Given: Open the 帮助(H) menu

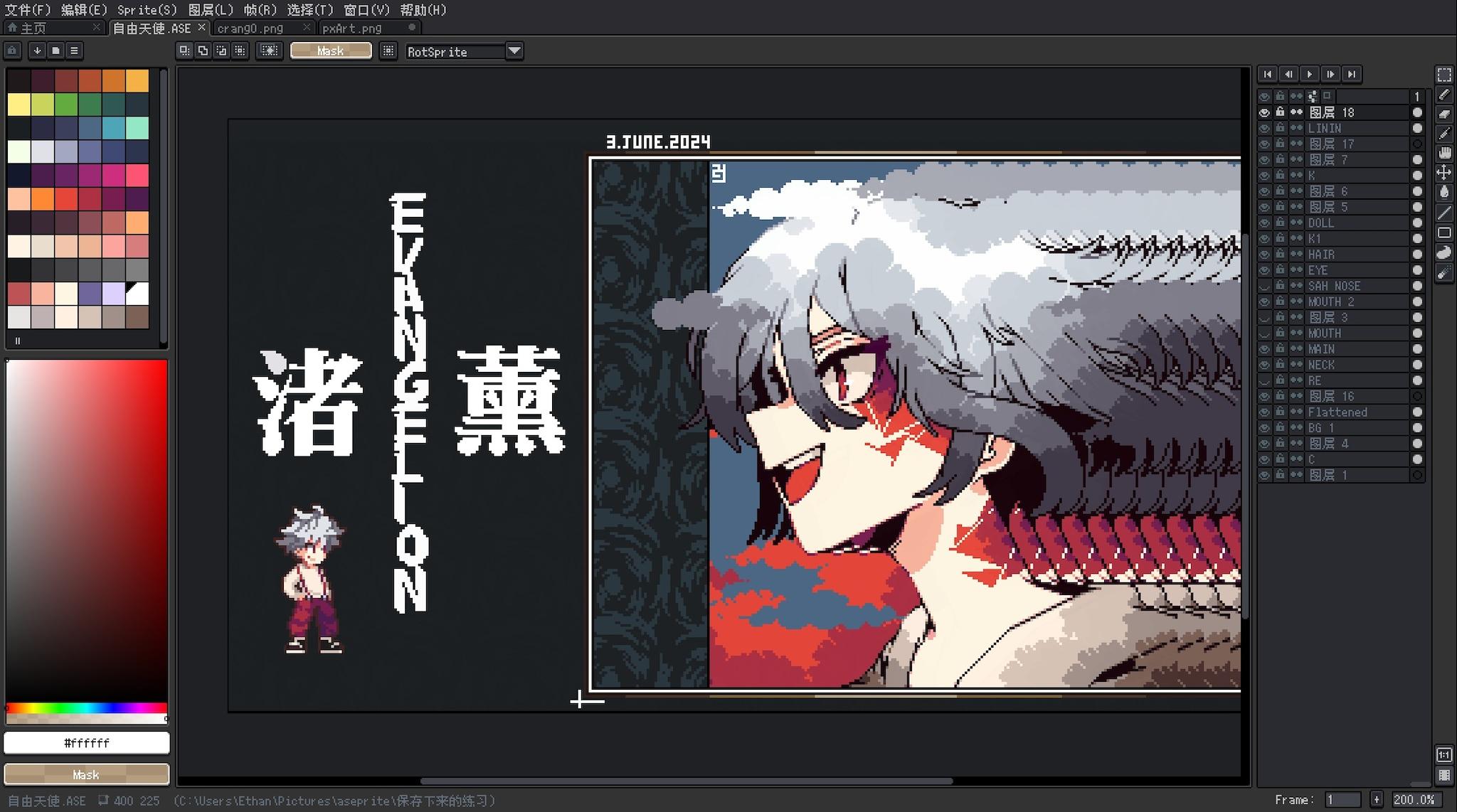Looking at the screenshot, I should (x=423, y=10).
